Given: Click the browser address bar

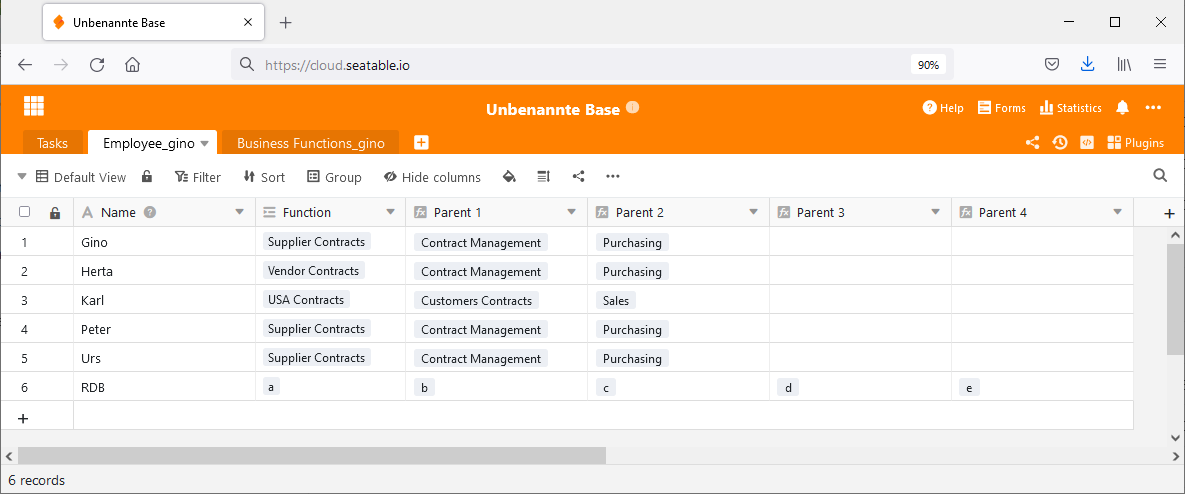Looking at the screenshot, I should coord(580,65).
